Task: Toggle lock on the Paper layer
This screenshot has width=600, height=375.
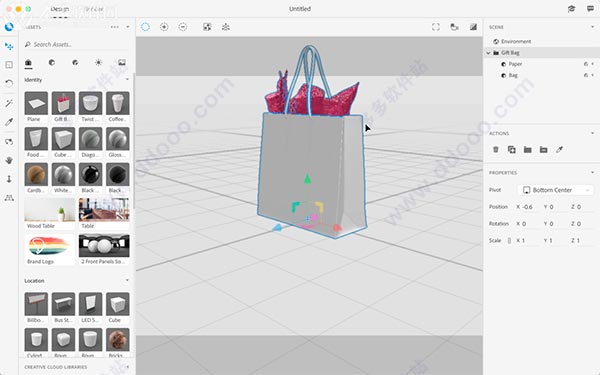Action: pos(586,64)
